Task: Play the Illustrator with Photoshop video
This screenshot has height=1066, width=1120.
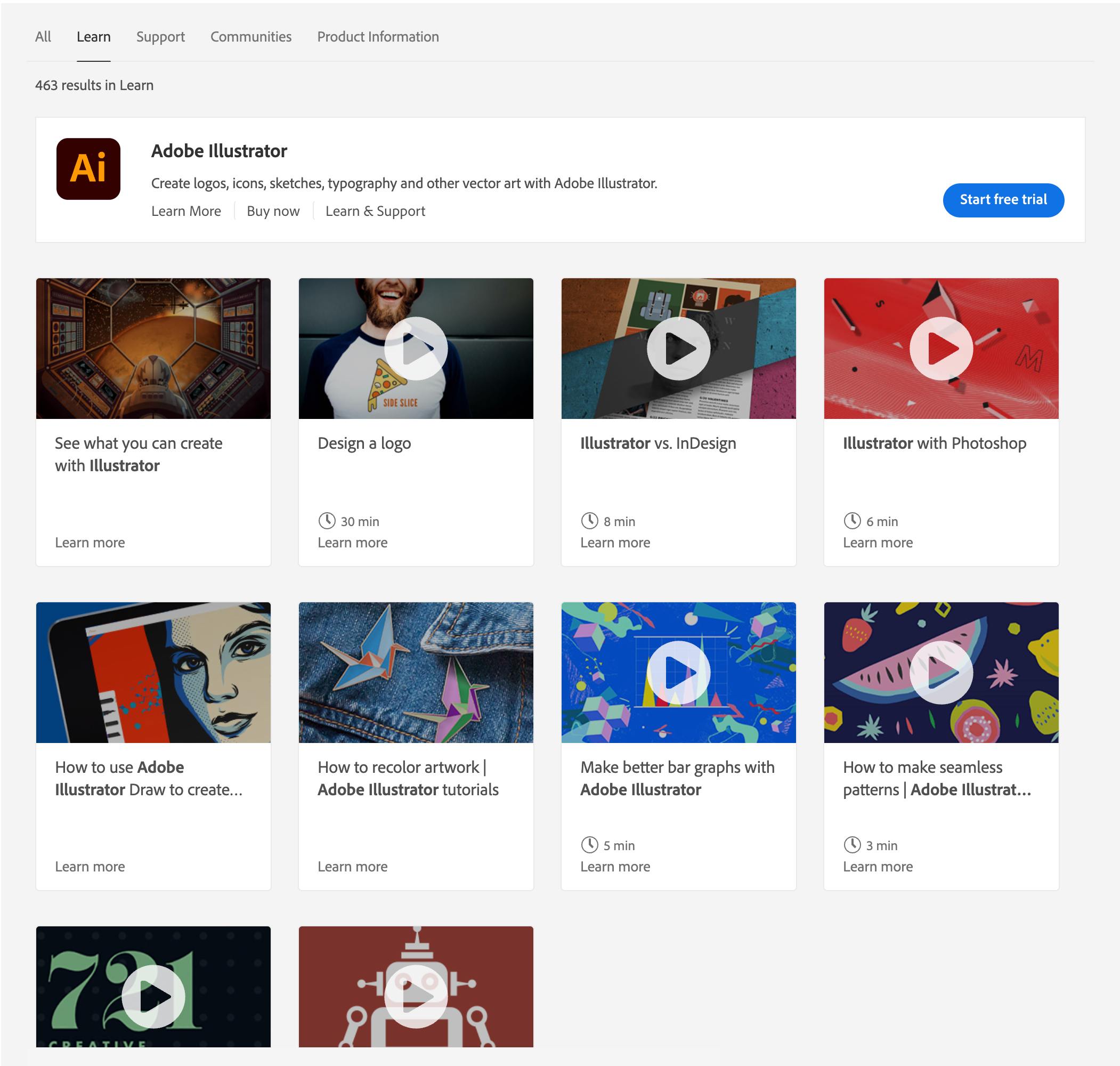Action: tap(940, 349)
